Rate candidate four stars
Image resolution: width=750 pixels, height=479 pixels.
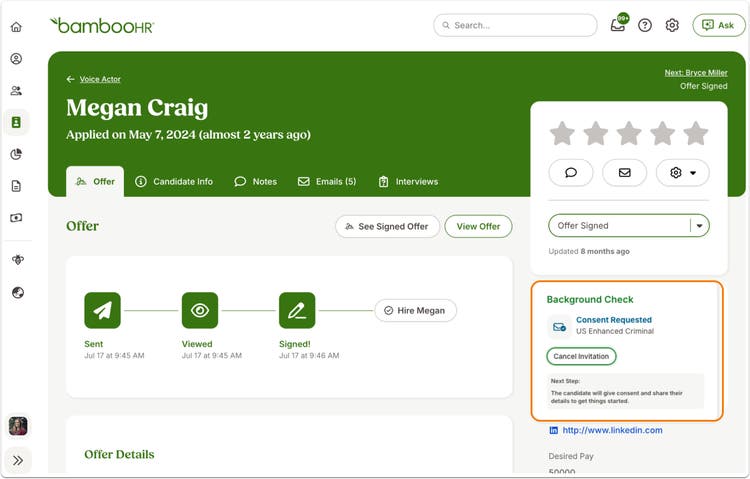[x=662, y=133]
